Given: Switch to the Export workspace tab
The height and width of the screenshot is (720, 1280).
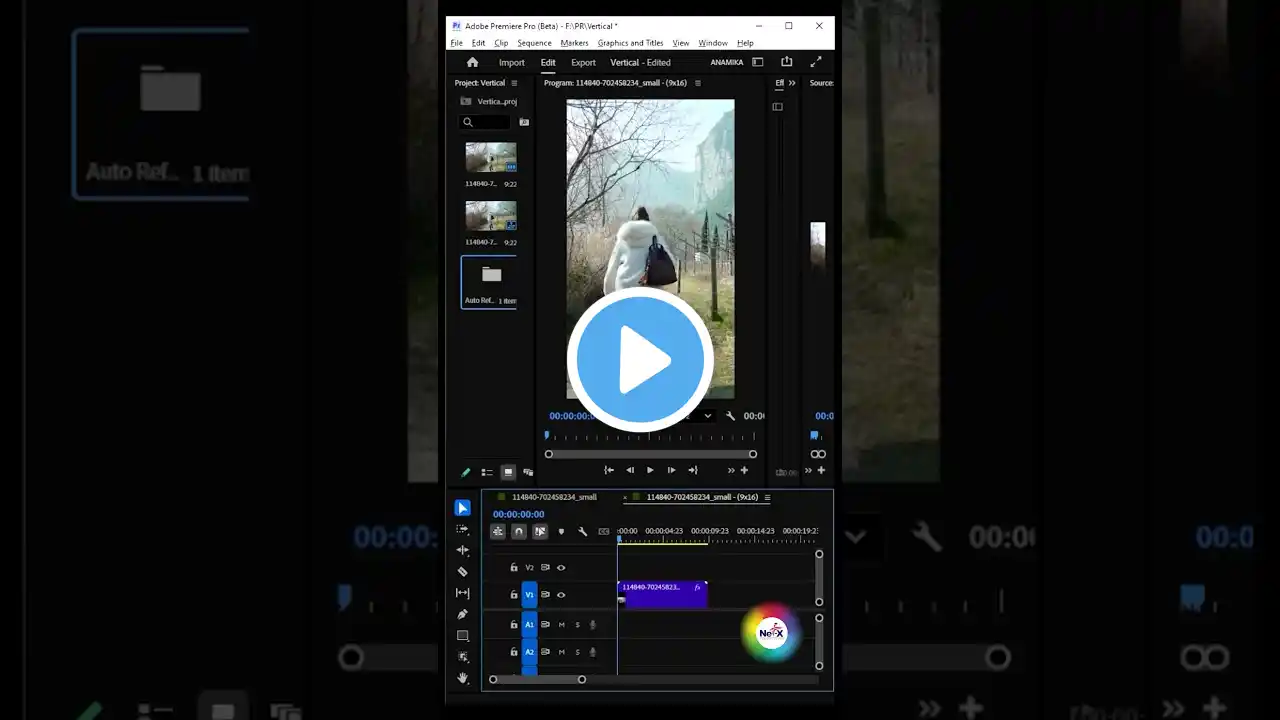Looking at the screenshot, I should 583,62.
